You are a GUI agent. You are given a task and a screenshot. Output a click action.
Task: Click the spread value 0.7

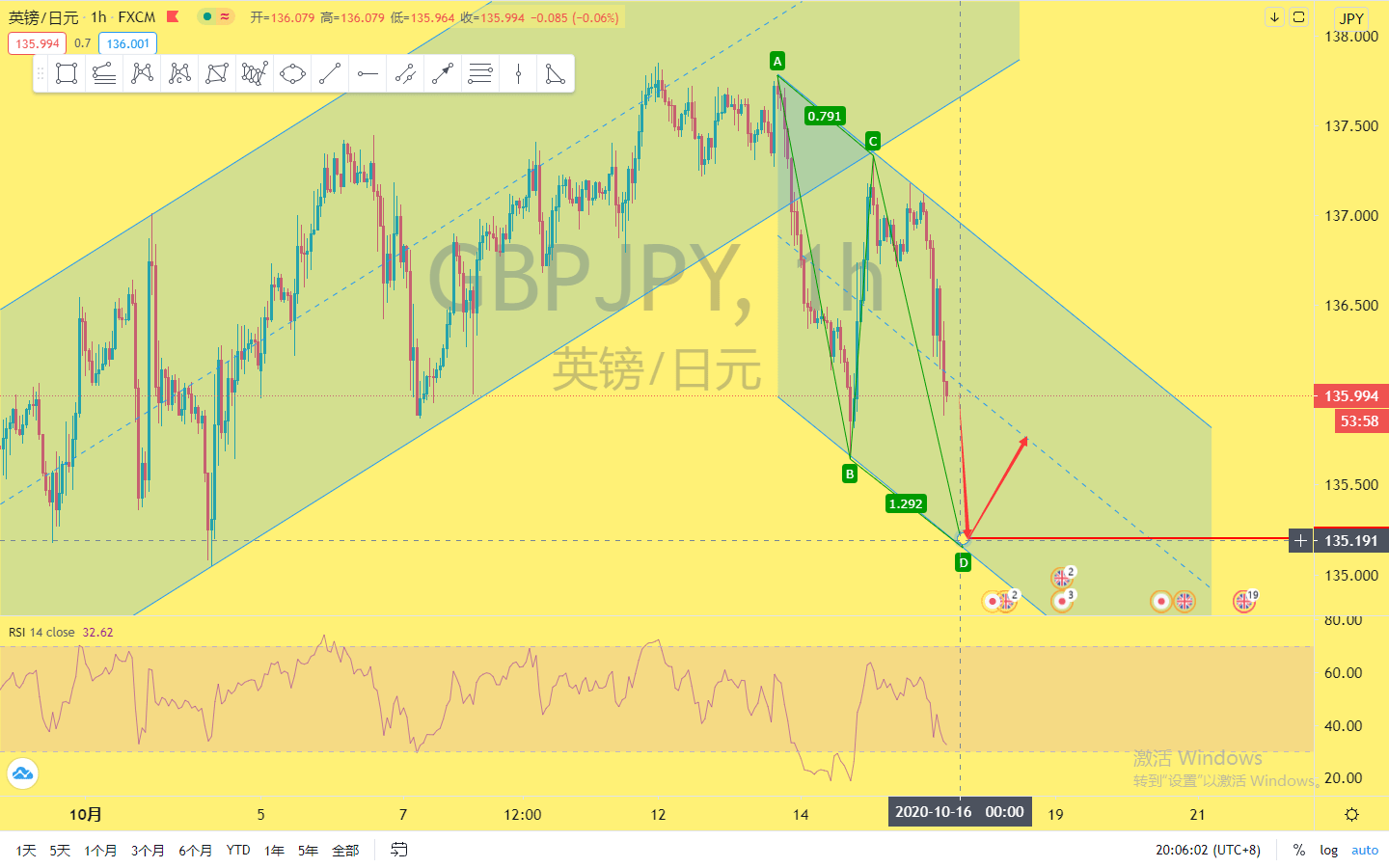[x=82, y=43]
